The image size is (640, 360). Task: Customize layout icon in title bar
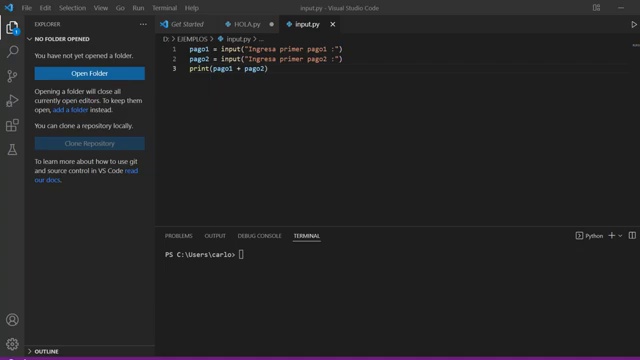[596, 8]
